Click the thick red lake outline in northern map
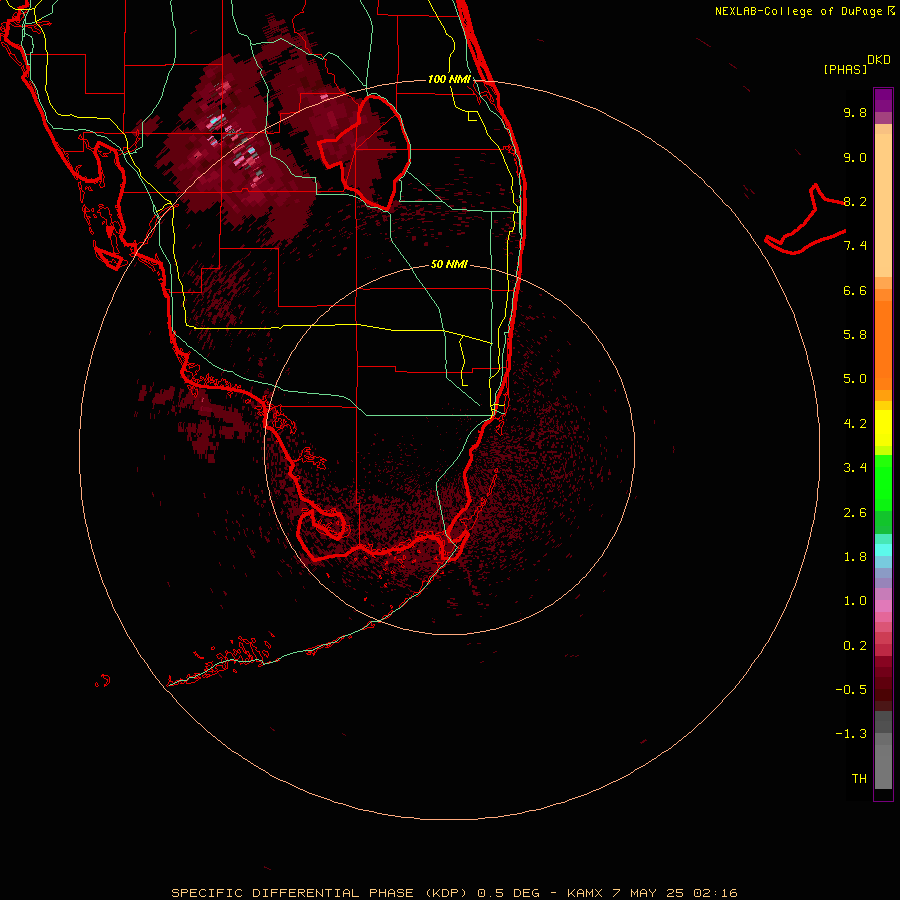 coord(364,152)
